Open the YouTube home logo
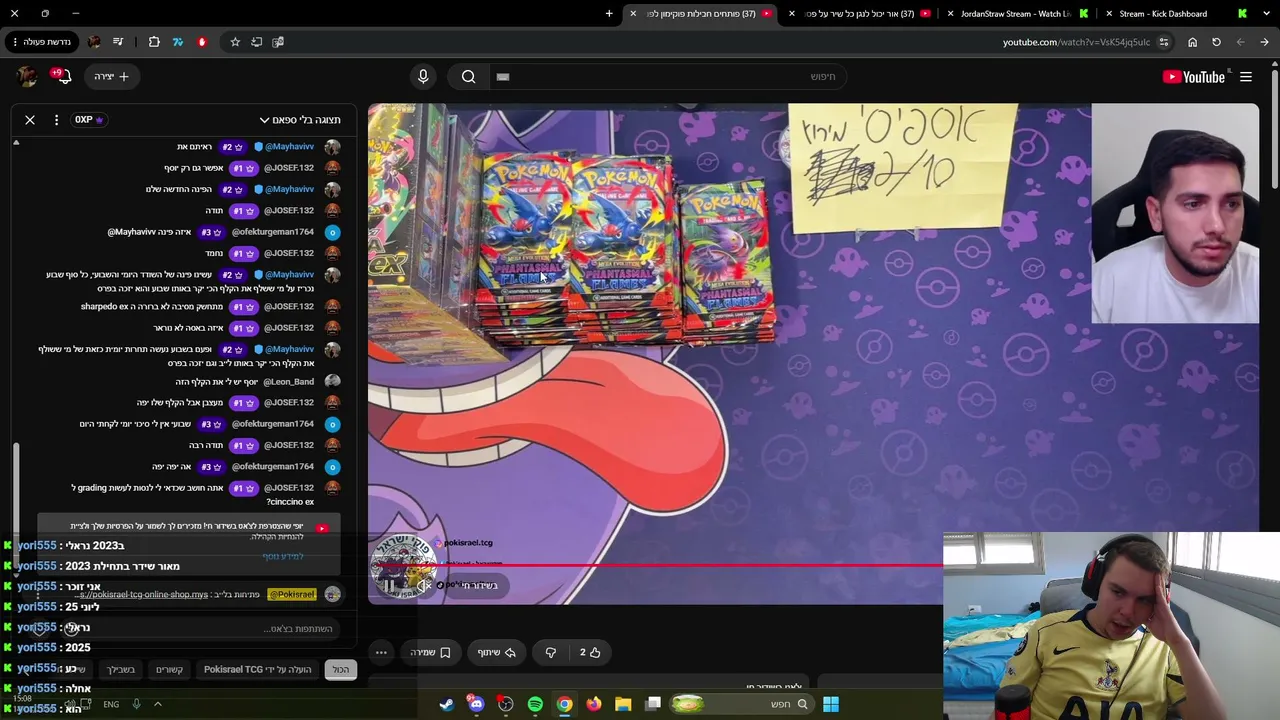The width and height of the screenshot is (1280, 720). (x=1194, y=77)
